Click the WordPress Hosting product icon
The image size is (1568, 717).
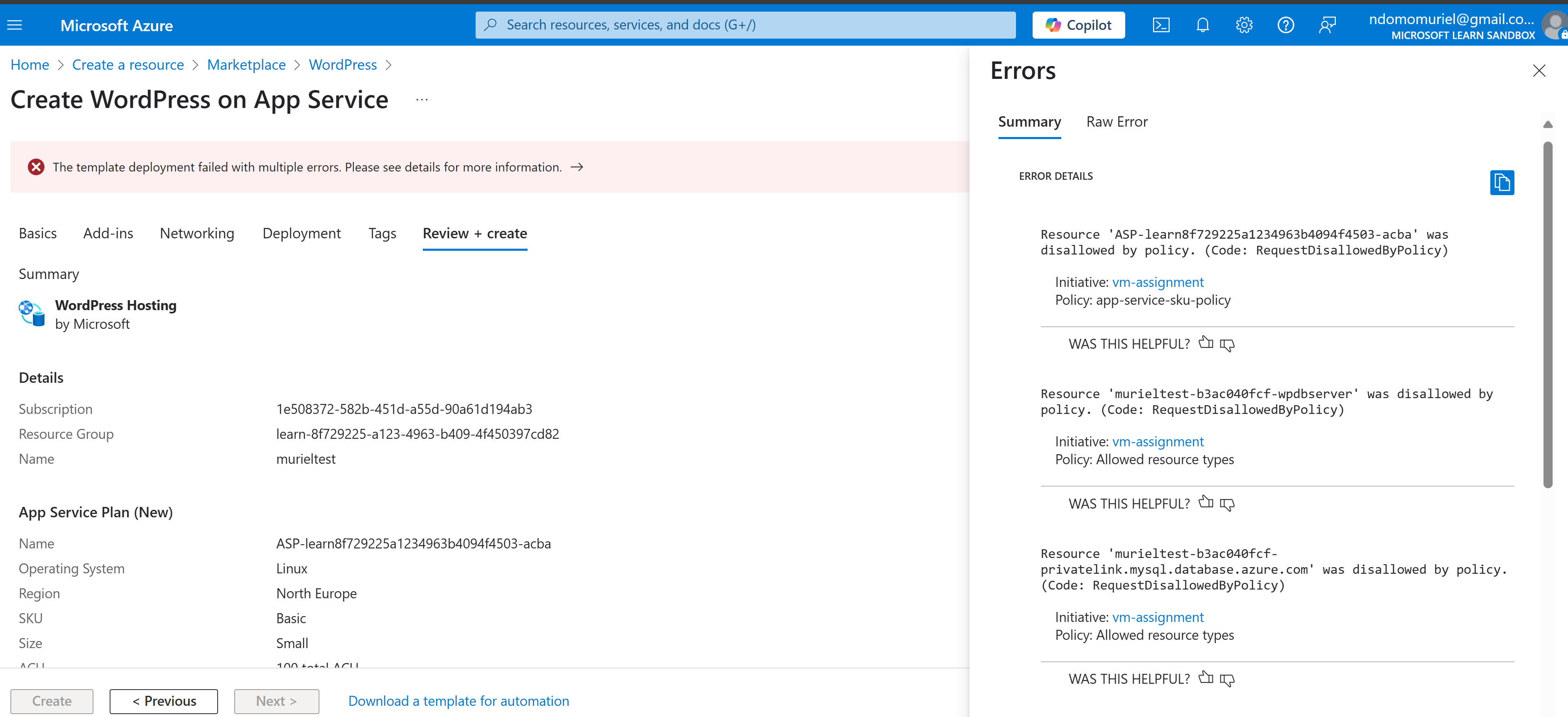coord(32,313)
